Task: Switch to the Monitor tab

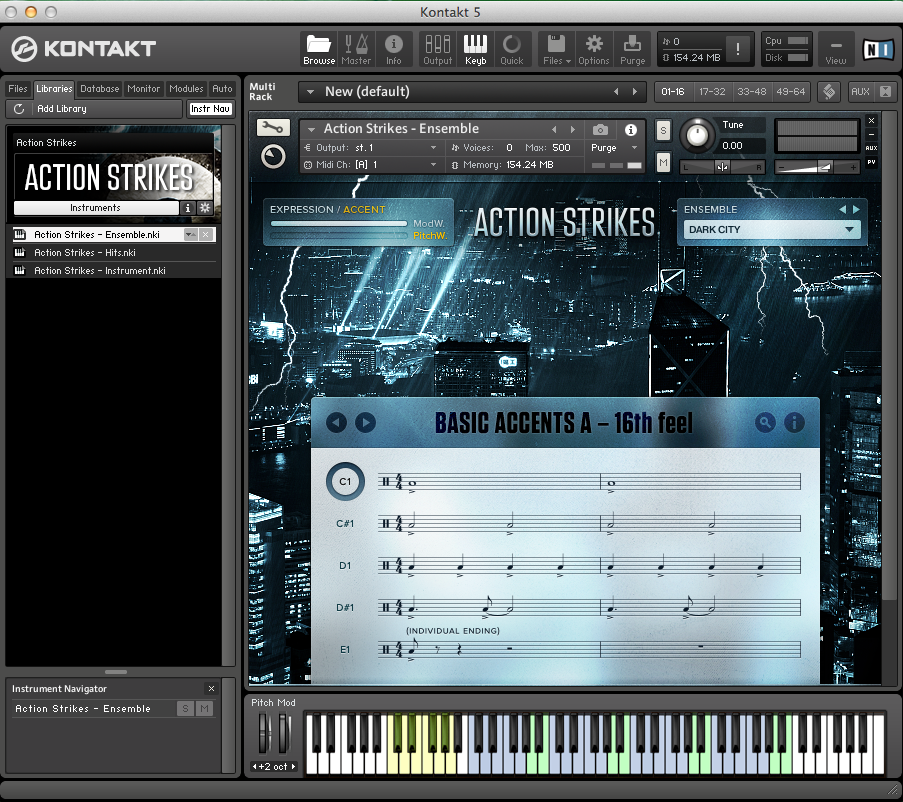Action: [143, 89]
